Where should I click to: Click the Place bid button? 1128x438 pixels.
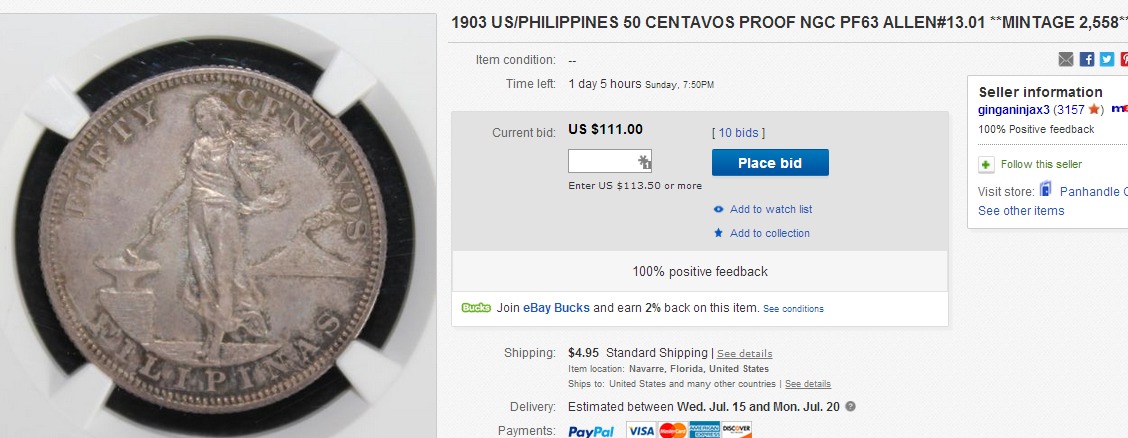click(x=770, y=163)
